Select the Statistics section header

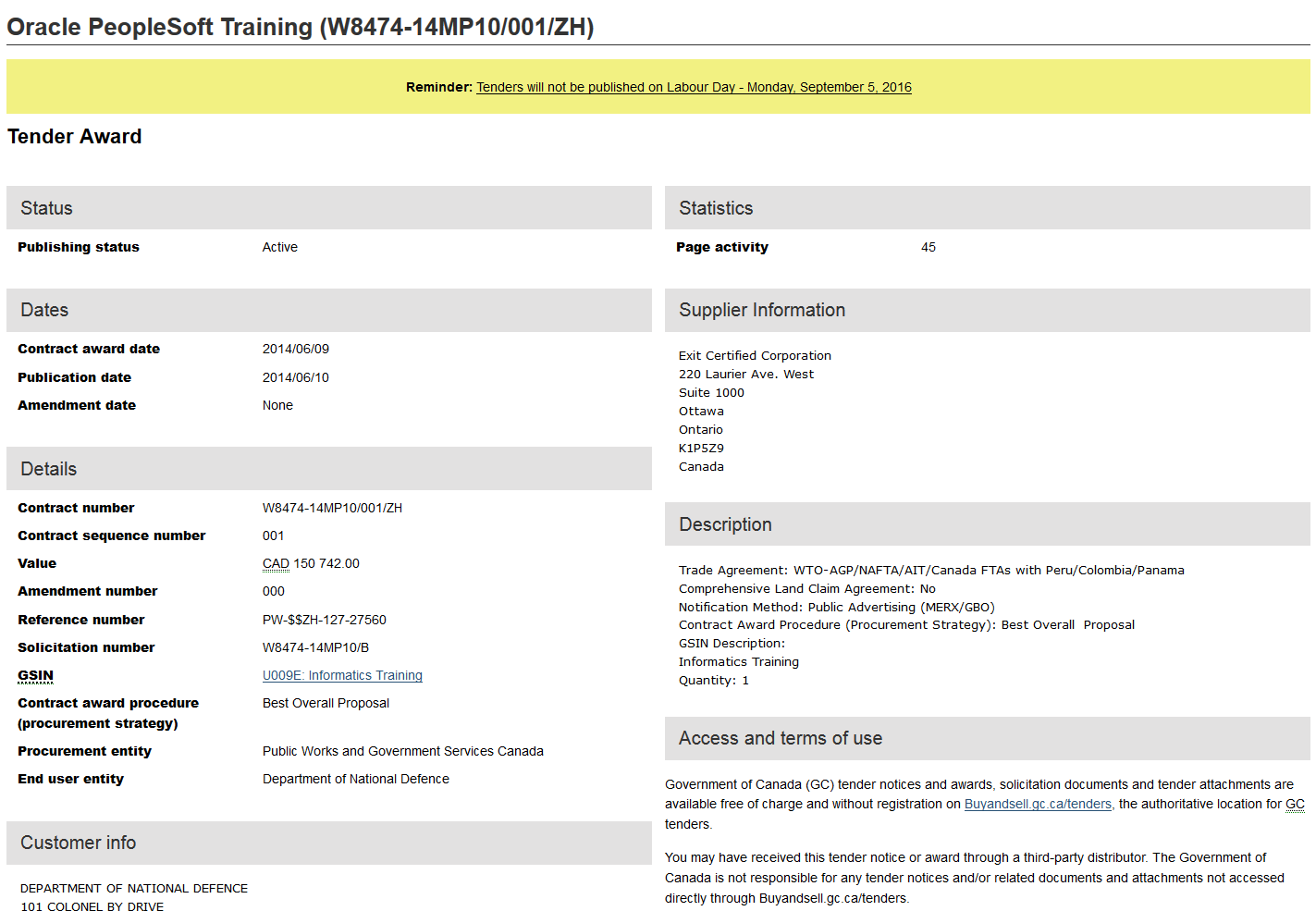coord(988,208)
